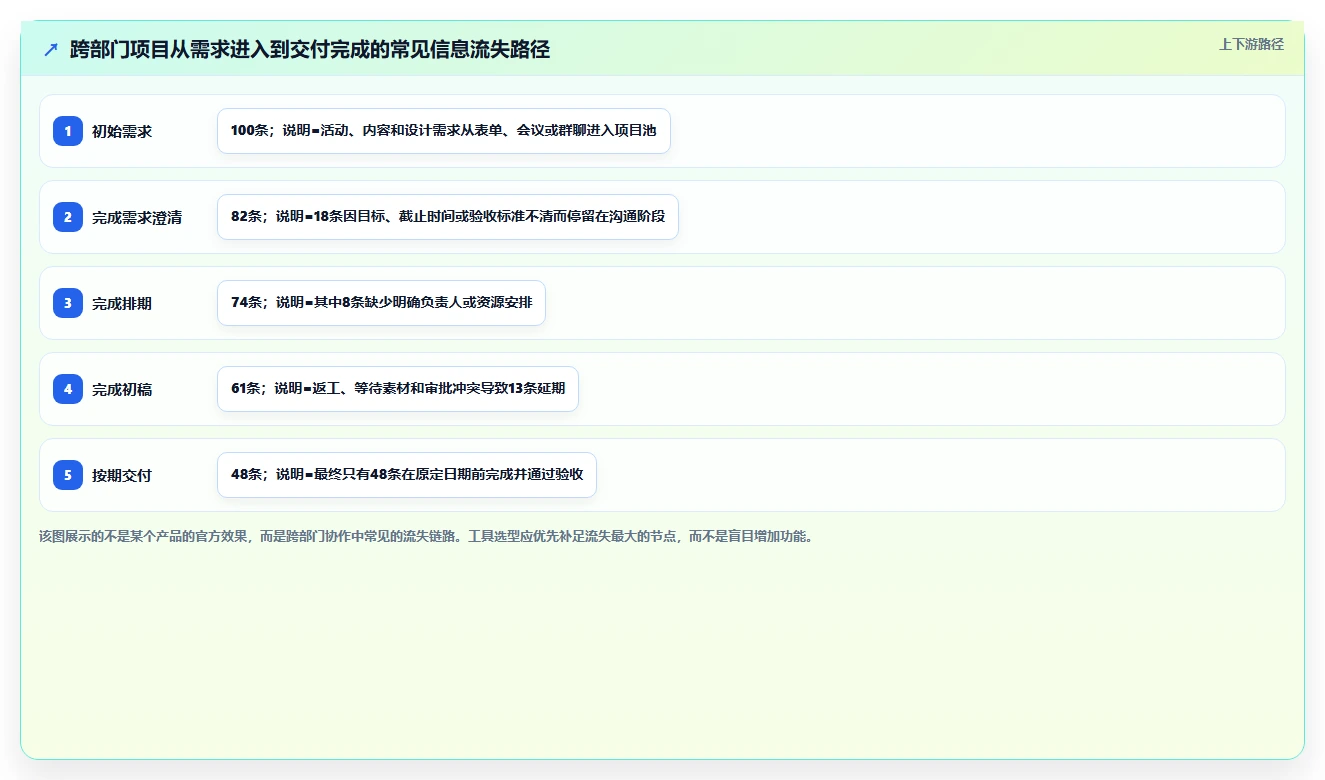
Task: Select the 完成初稿 stage label
Action: (122, 389)
